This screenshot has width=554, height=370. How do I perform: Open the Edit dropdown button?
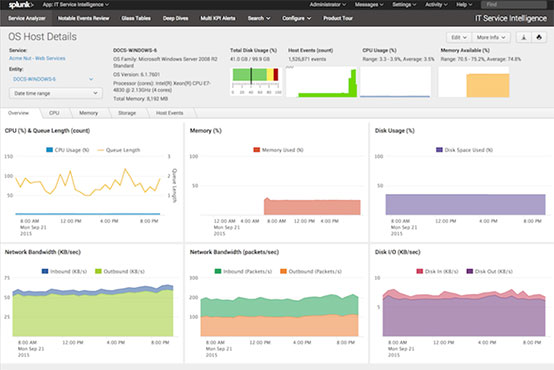pos(459,37)
